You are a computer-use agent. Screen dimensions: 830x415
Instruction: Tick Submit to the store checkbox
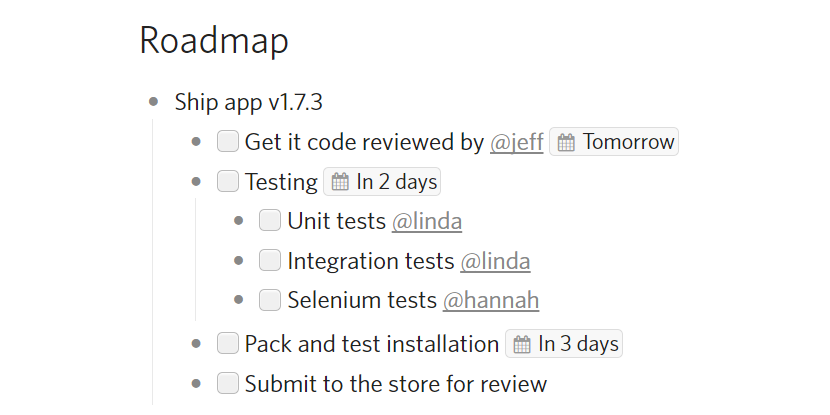point(228,383)
